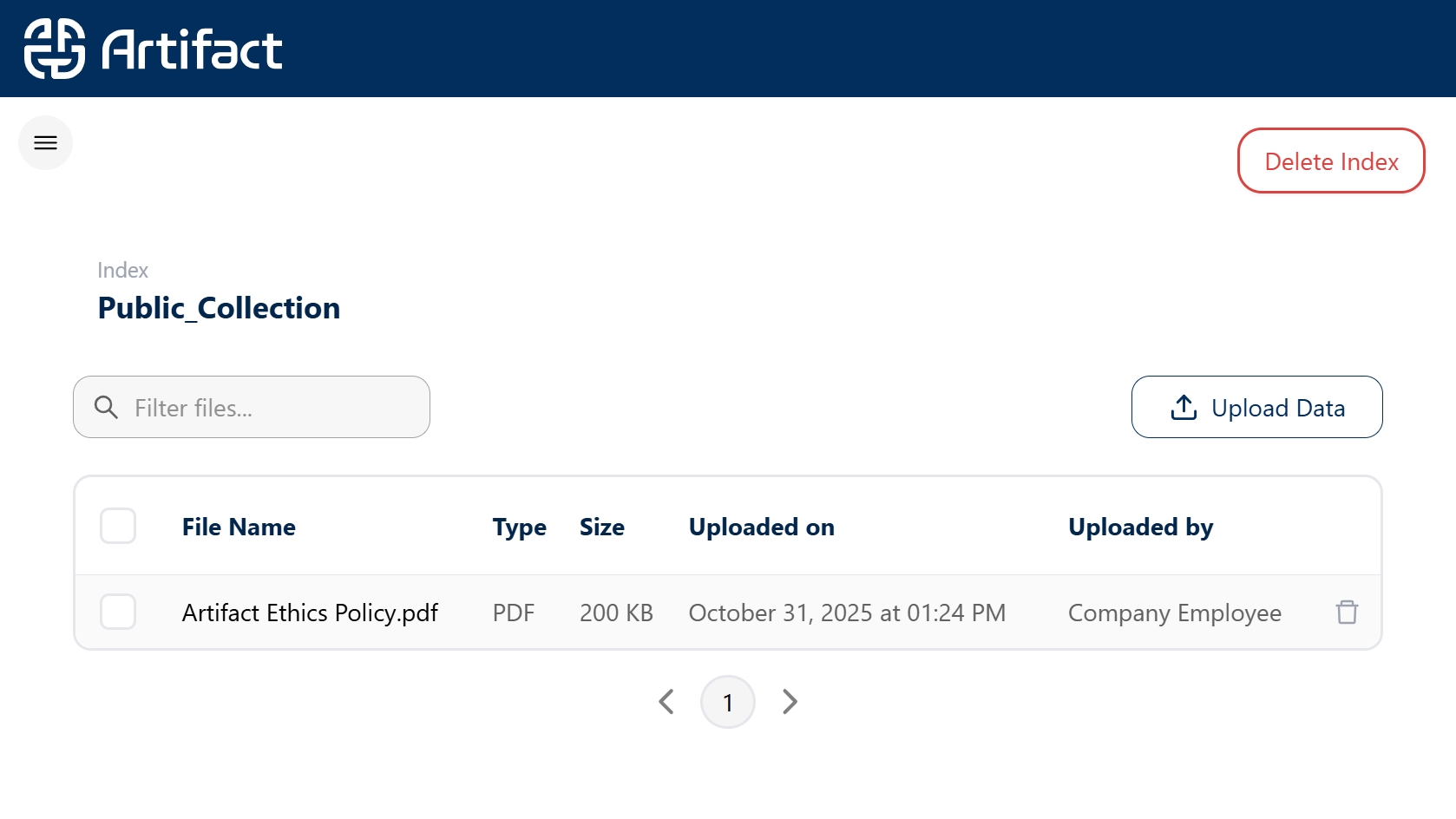Open the hamburger navigation menu
Image resolution: width=1456 pixels, height=819 pixels.
[45, 143]
